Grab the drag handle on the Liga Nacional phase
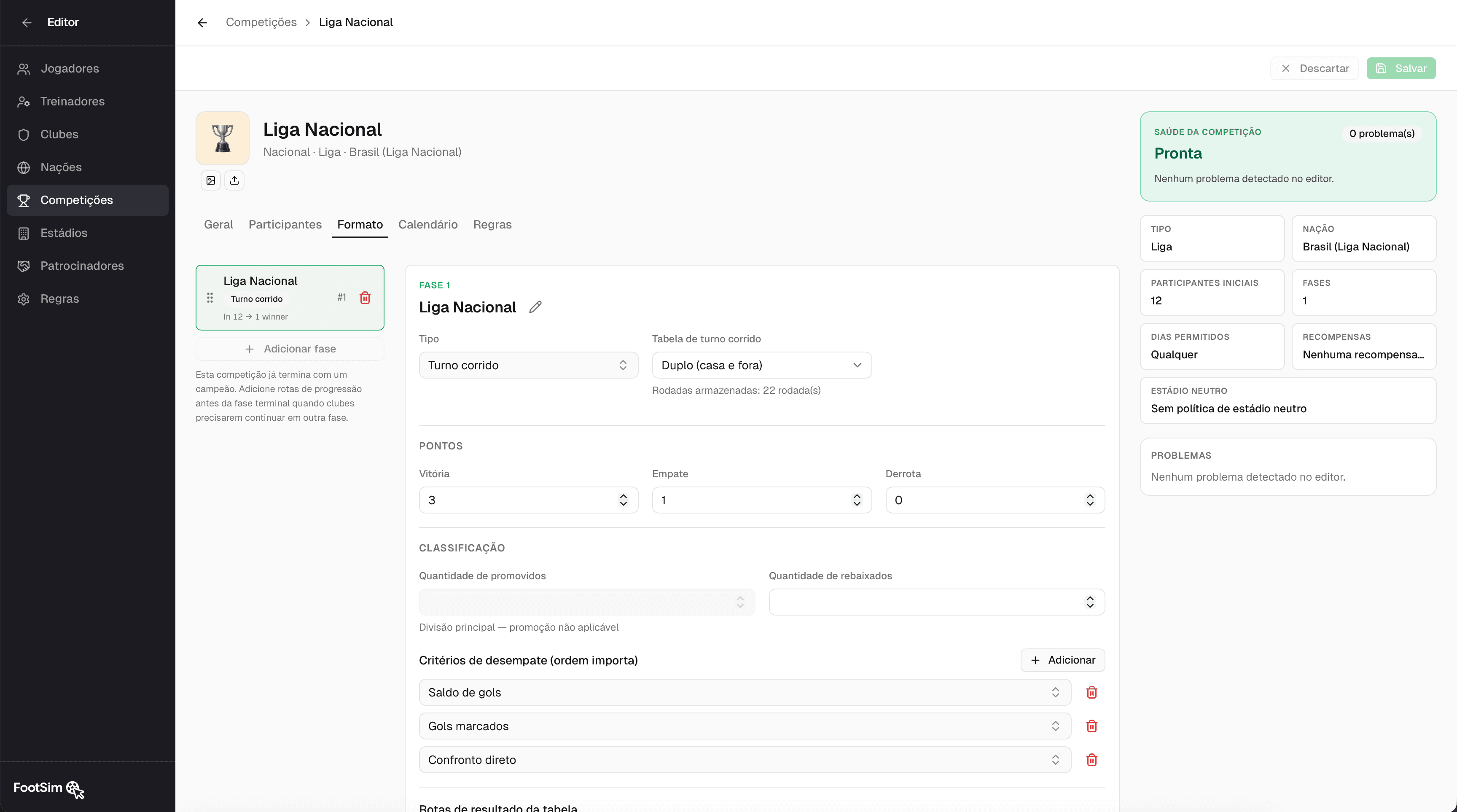Screen dimensions: 1457x812 click(x=210, y=297)
